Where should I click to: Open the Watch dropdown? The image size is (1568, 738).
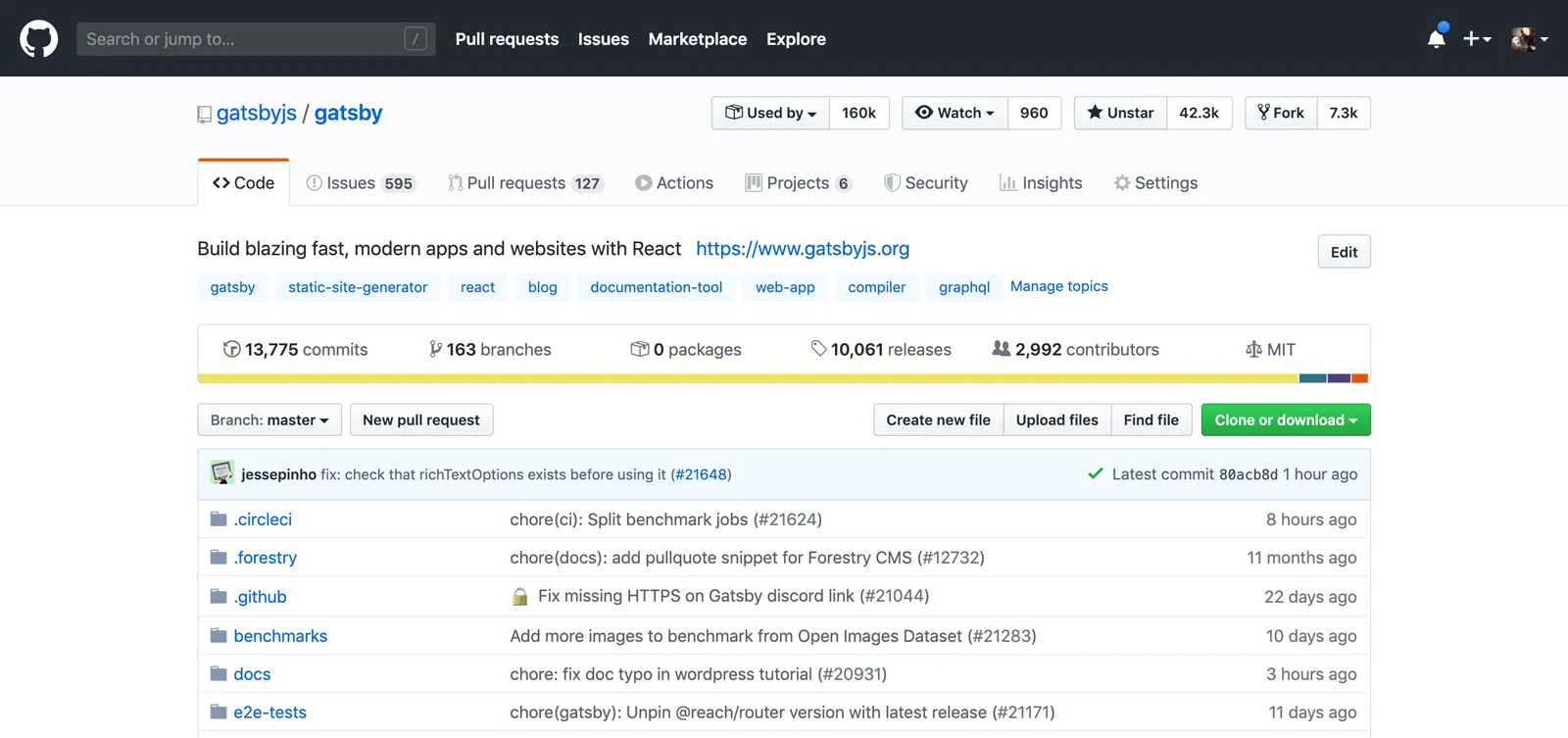[x=955, y=113]
